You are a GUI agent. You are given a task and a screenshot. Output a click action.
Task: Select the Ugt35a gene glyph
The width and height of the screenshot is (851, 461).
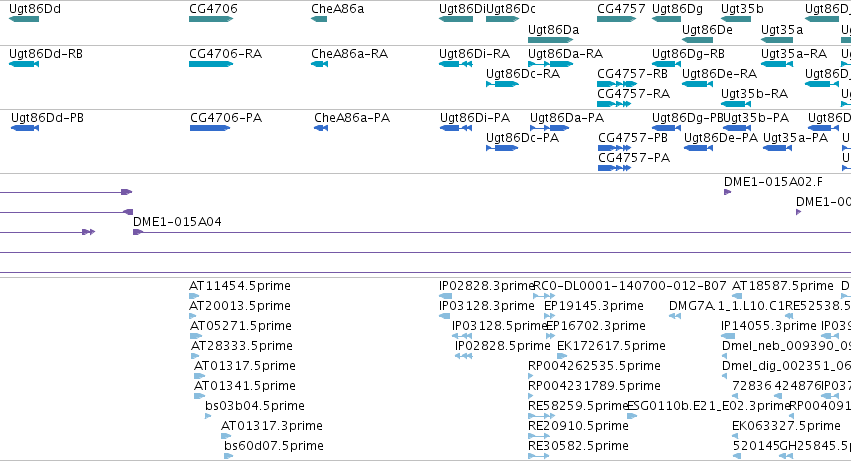777,40
